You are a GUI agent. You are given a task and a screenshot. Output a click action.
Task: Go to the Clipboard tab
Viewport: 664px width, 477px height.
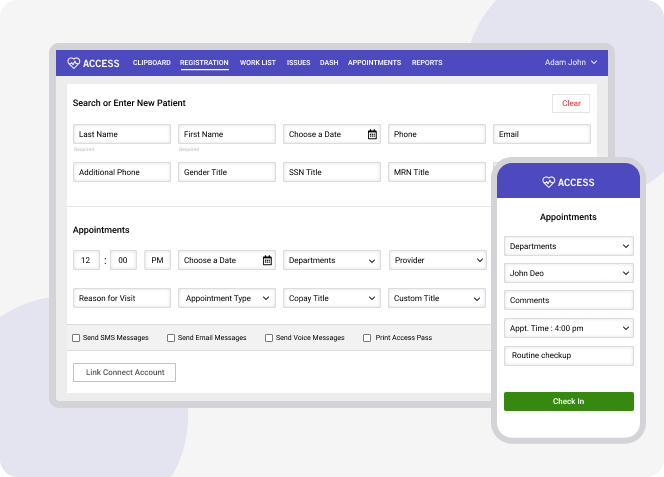pyautogui.click(x=152, y=63)
